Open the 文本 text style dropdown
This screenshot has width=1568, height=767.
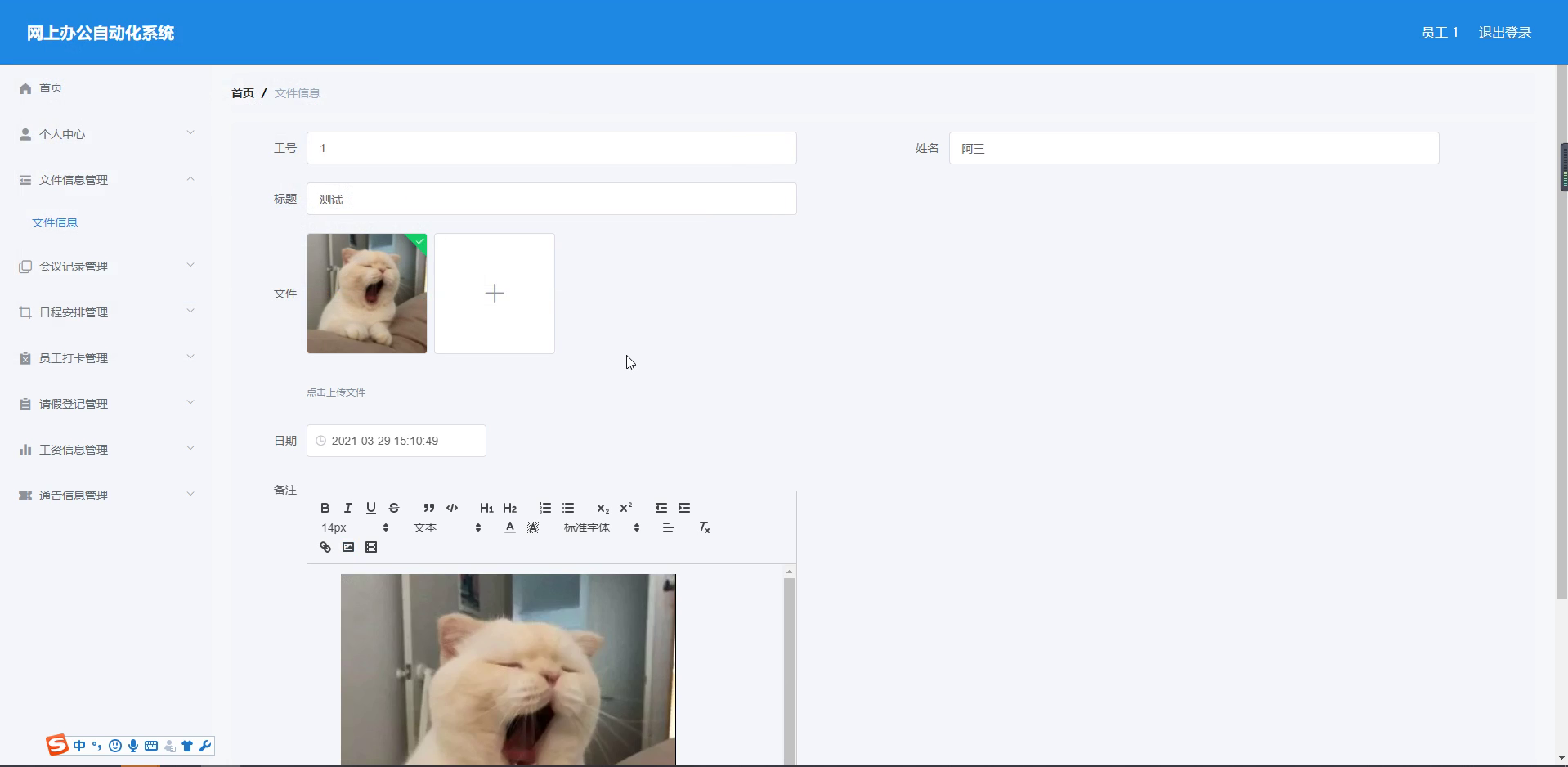447,527
